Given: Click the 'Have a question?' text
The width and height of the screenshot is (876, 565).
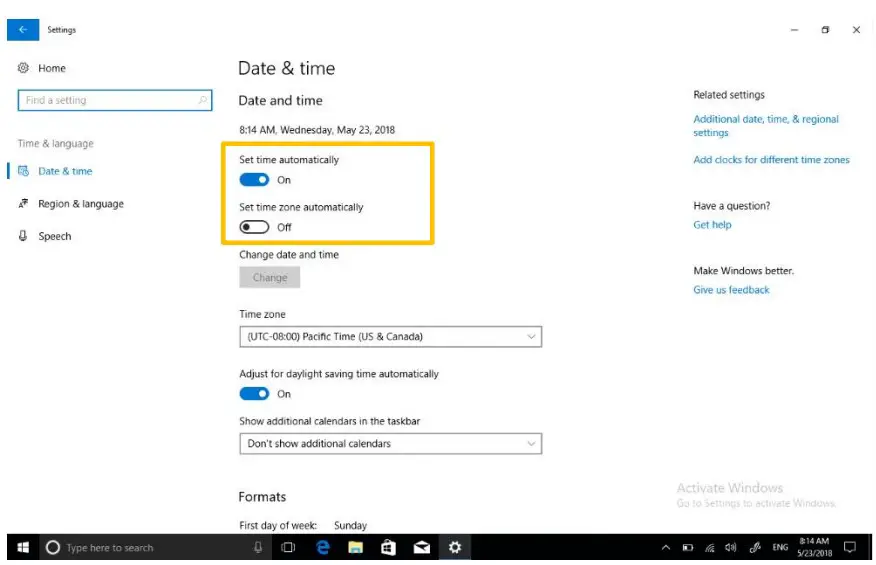Looking at the screenshot, I should (732, 206).
